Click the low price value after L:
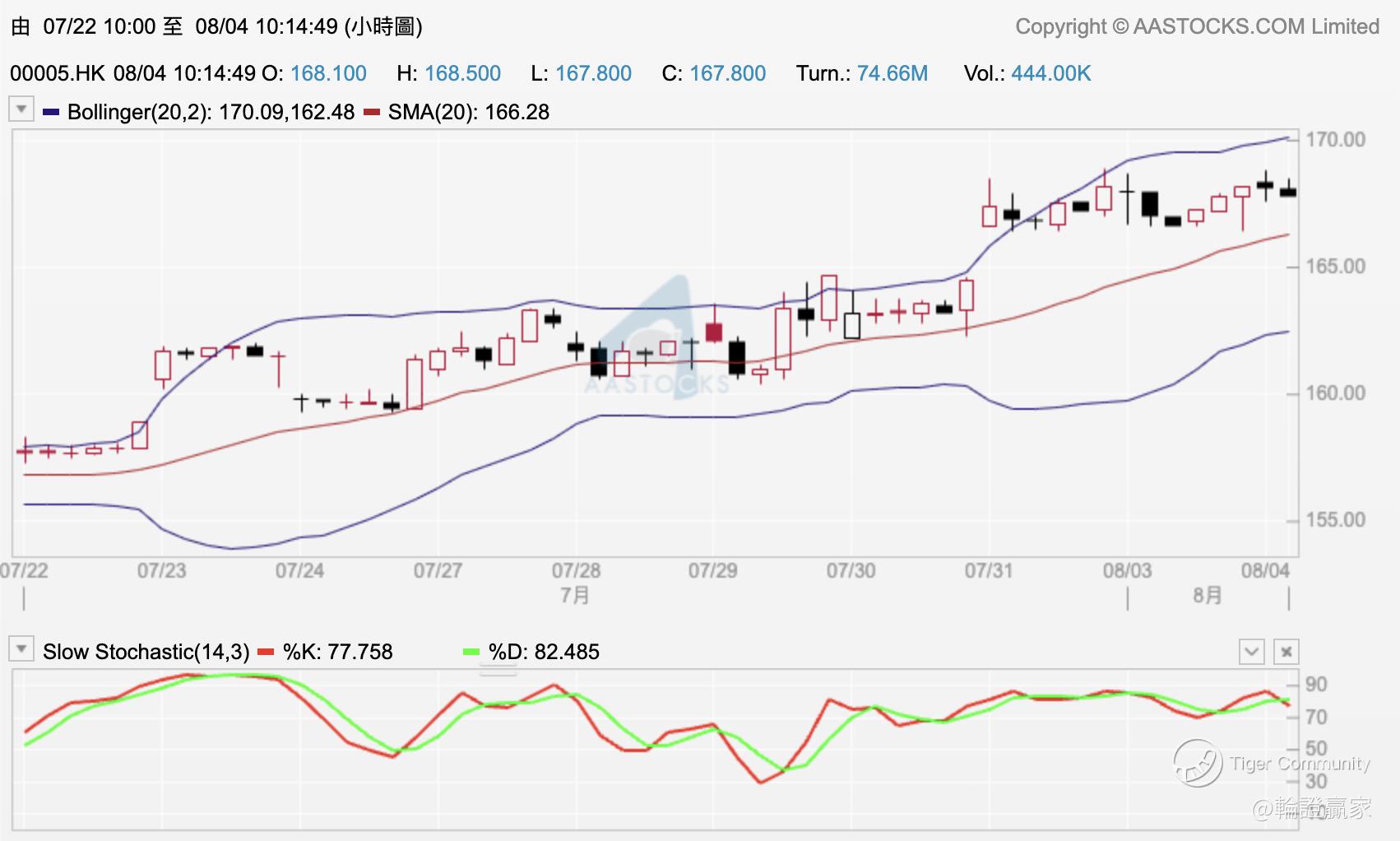The width and height of the screenshot is (1400, 841). (x=593, y=73)
